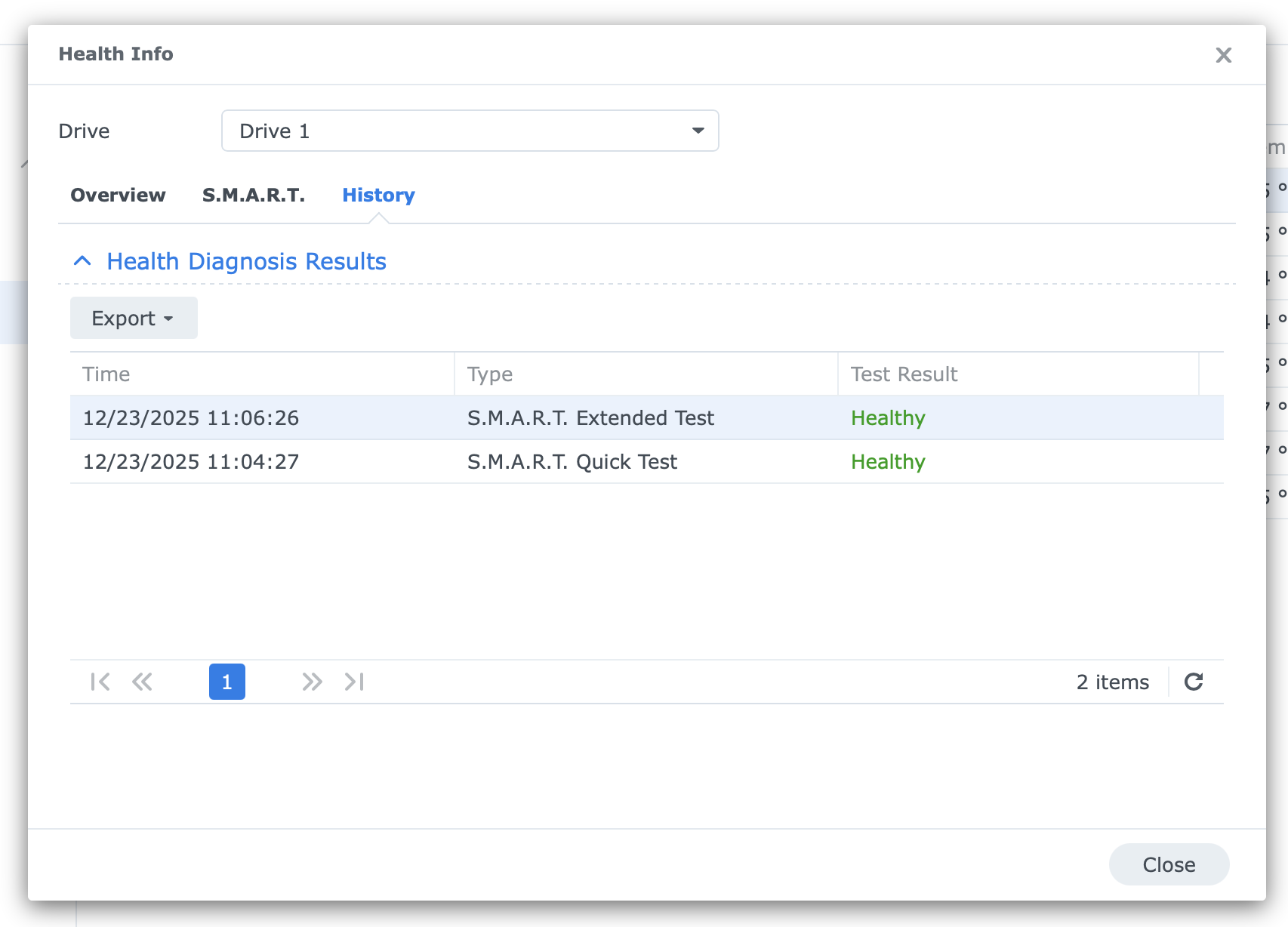The height and width of the screenshot is (927, 1288).
Task: Open the Drive selection dropdown
Action: 470,131
